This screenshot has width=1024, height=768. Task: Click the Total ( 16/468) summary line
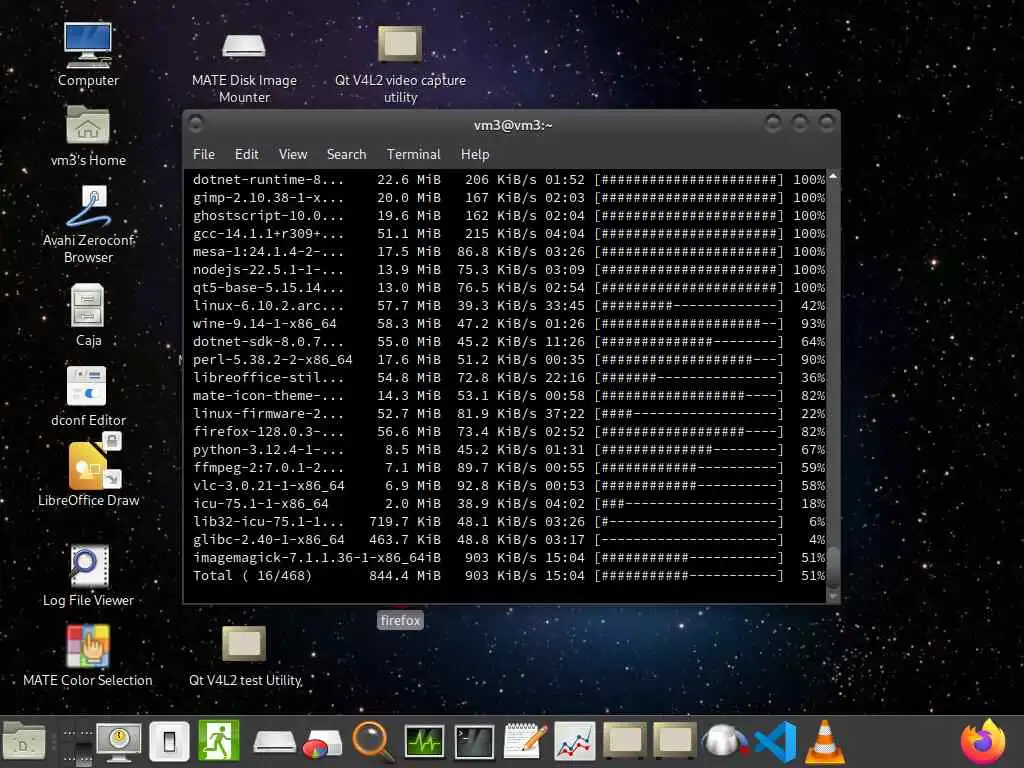pos(509,575)
